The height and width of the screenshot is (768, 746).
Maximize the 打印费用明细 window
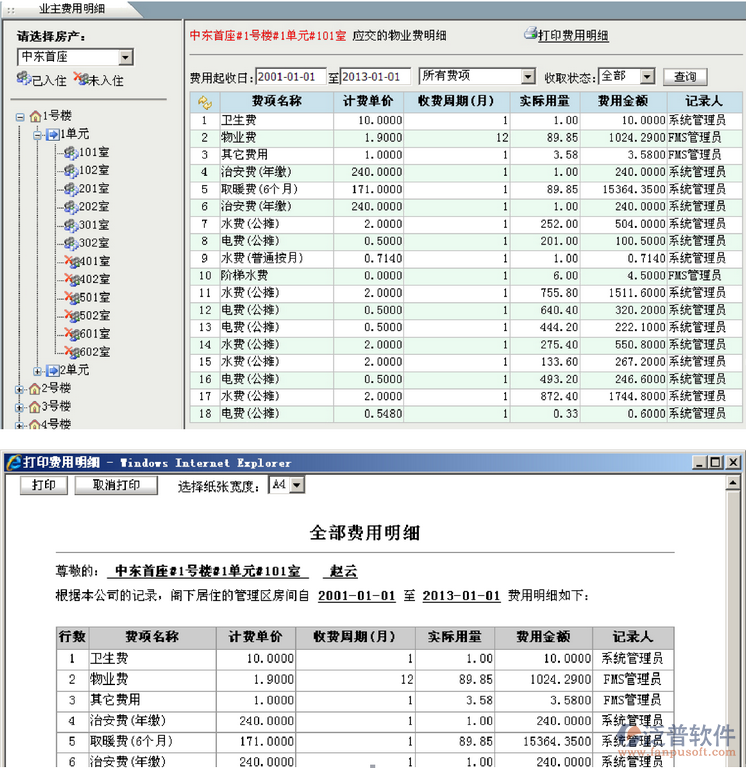pos(716,462)
